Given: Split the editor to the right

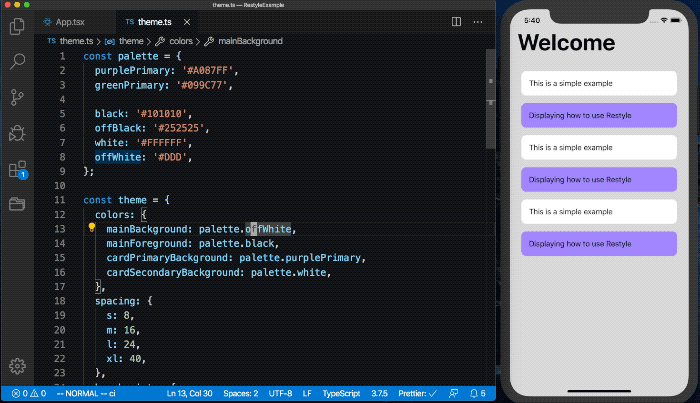Looking at the screenshot, I should [456, 21].
